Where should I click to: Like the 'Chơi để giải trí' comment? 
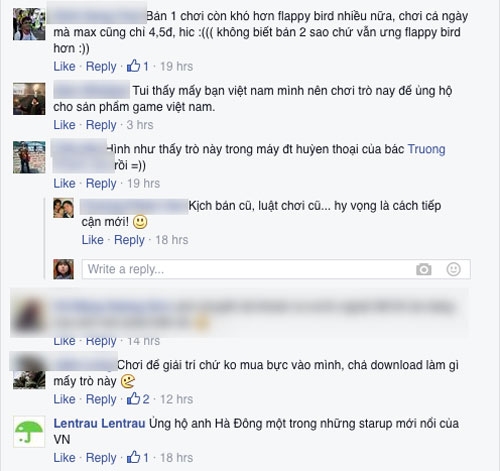[x=64, y=399]
